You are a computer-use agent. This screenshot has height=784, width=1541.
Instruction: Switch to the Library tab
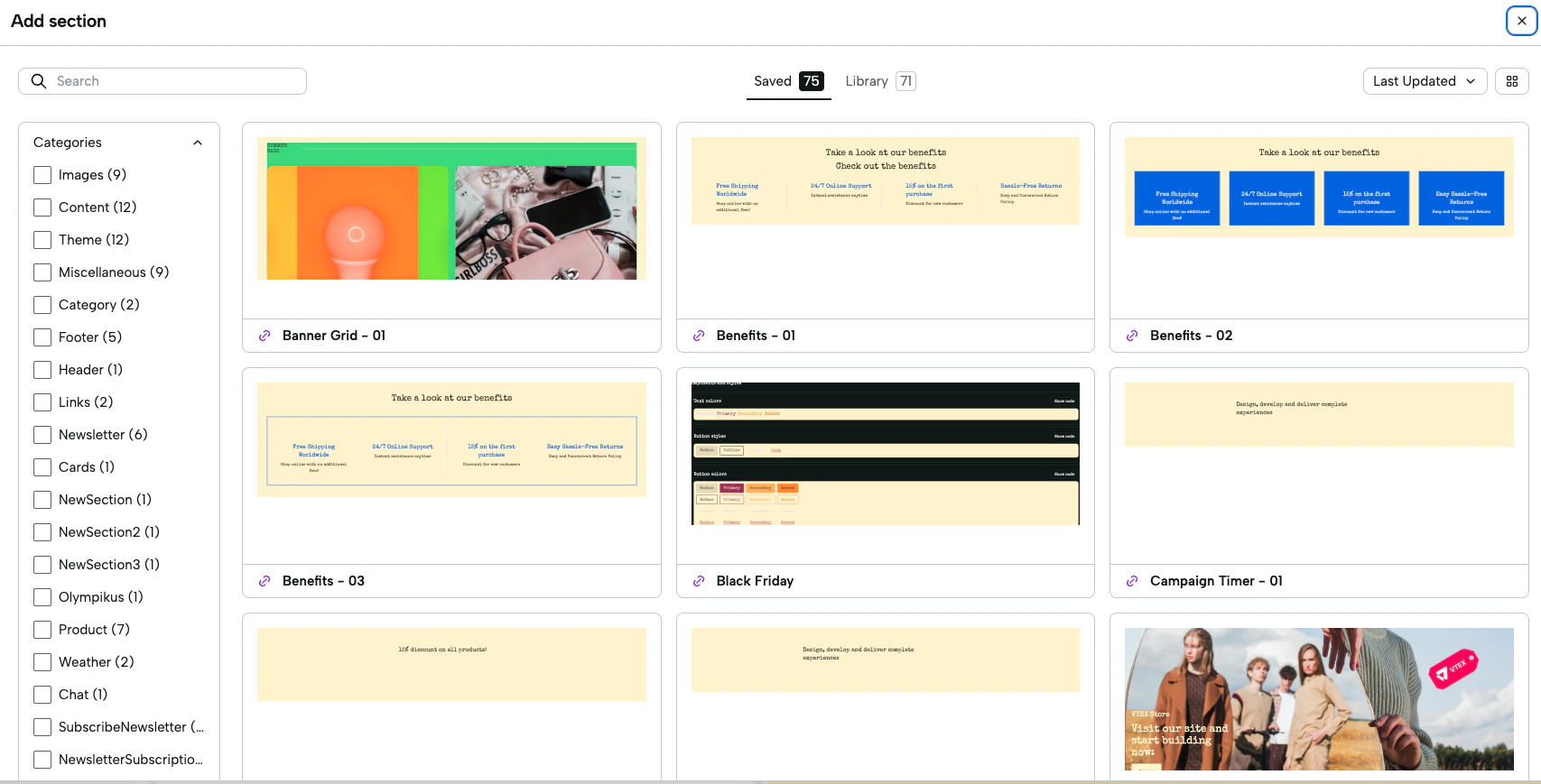point(880,81)
